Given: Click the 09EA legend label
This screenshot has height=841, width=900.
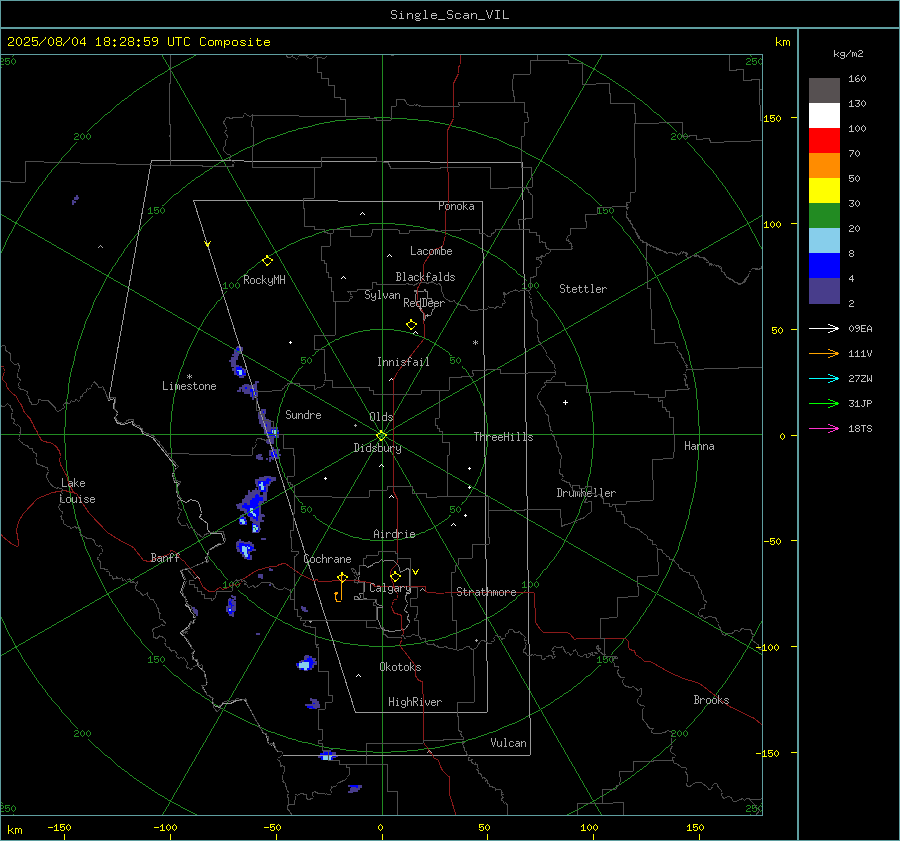Looking at the screenshot, I should [x=860, y=329].
